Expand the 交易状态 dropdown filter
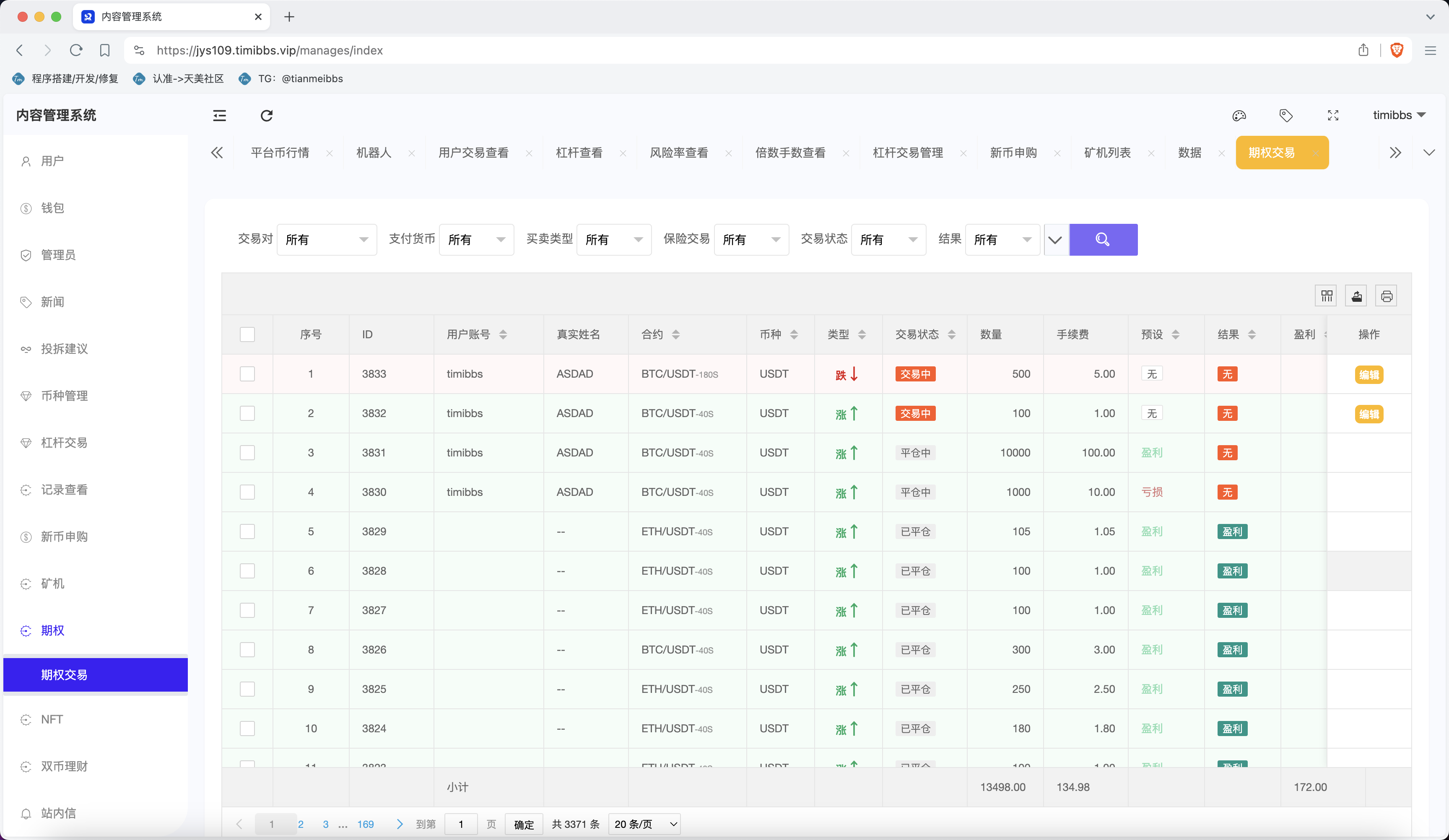 (x=888, y=239)
